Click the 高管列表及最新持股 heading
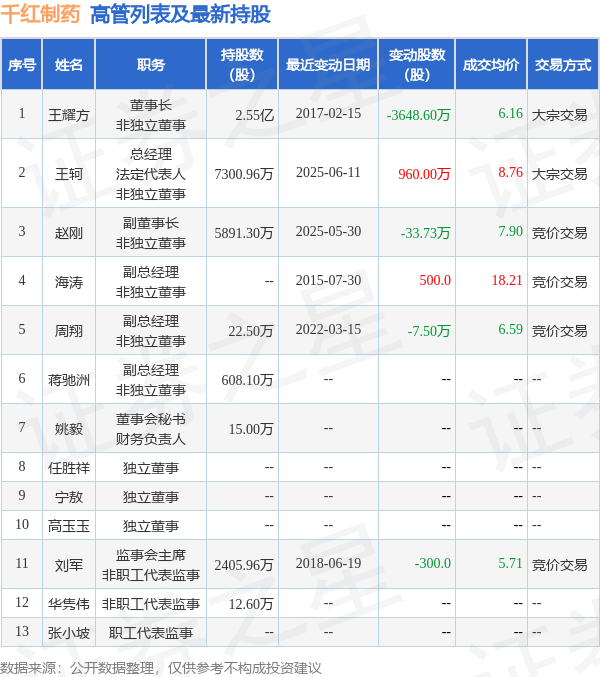The width and height of the screenshot is (600, 677). pos(180,14)
